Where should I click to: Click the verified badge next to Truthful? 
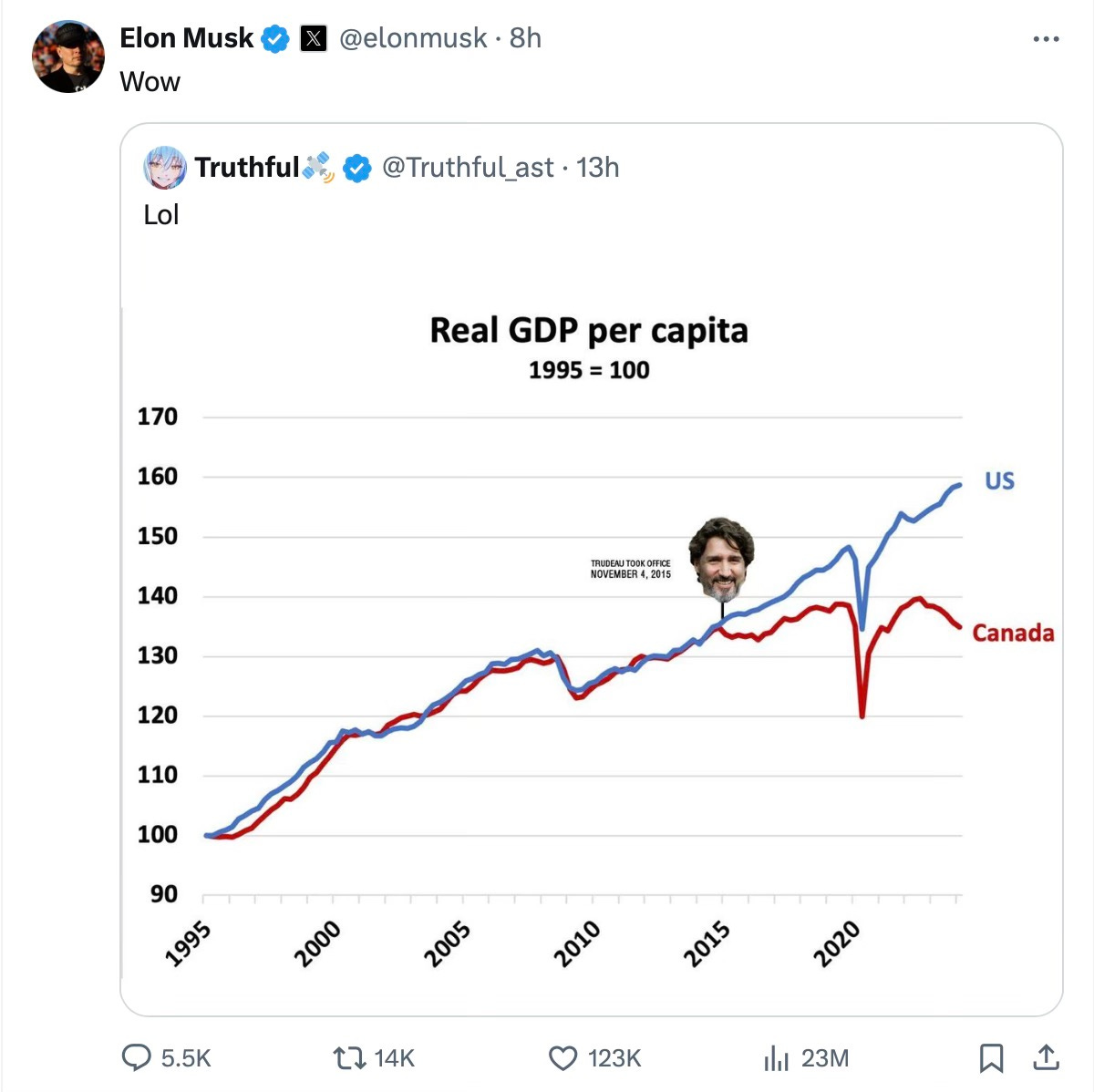tap(356, 168)
